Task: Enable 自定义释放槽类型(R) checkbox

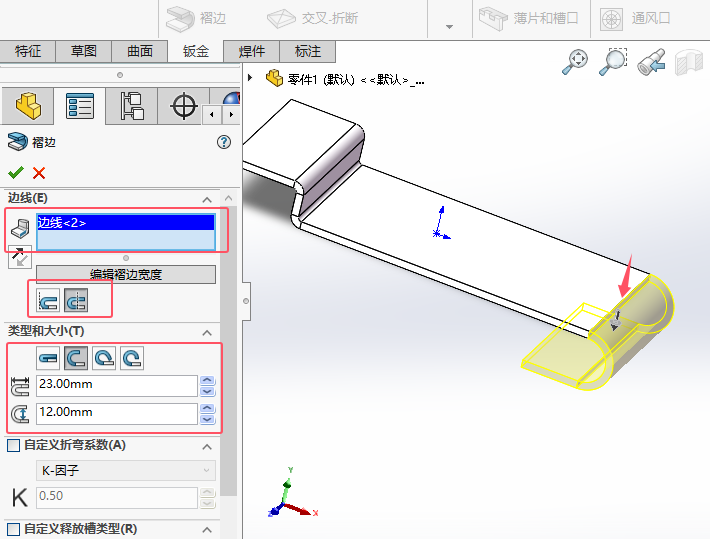Action: (14, 529)
